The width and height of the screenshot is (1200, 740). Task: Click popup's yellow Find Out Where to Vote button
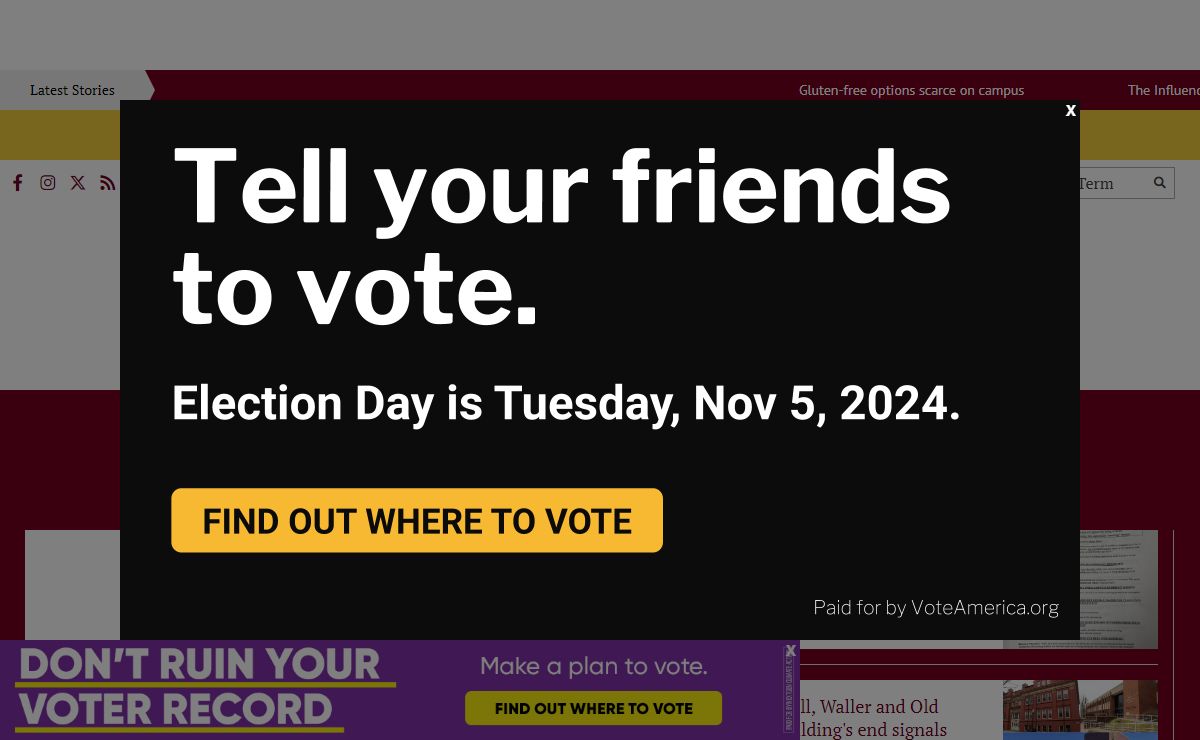pyautogui.click(x=417, y=520)
